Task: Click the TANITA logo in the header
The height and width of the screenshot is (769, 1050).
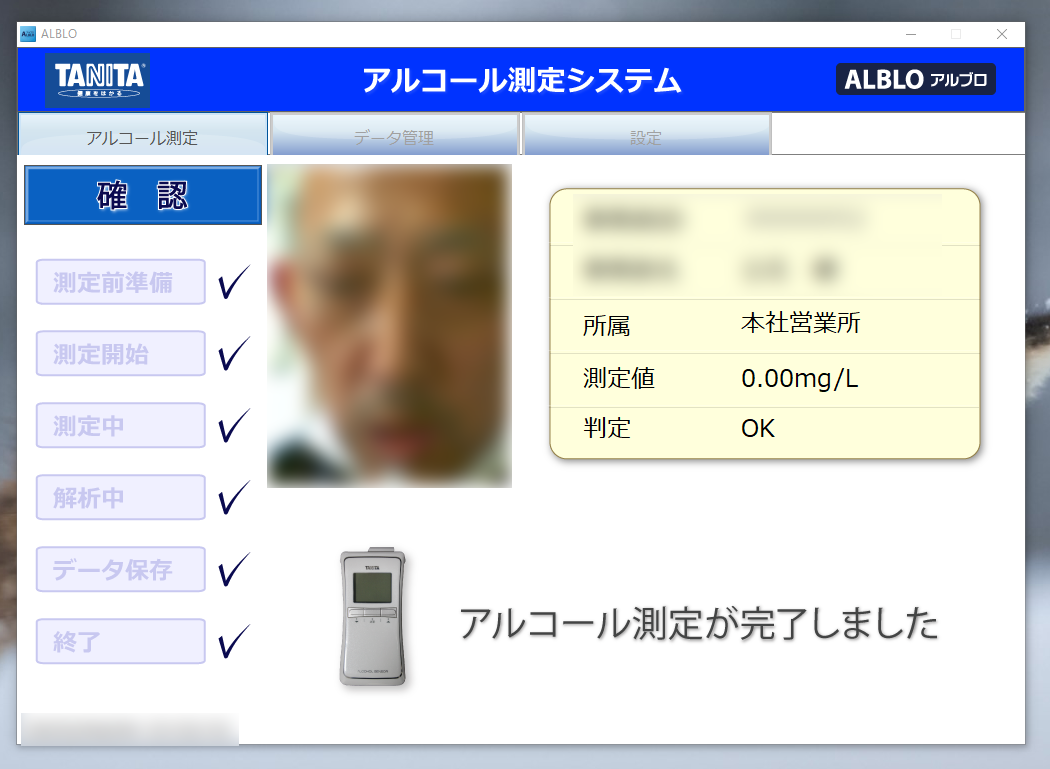Action: pyautogui.click(x=97, y=80)
